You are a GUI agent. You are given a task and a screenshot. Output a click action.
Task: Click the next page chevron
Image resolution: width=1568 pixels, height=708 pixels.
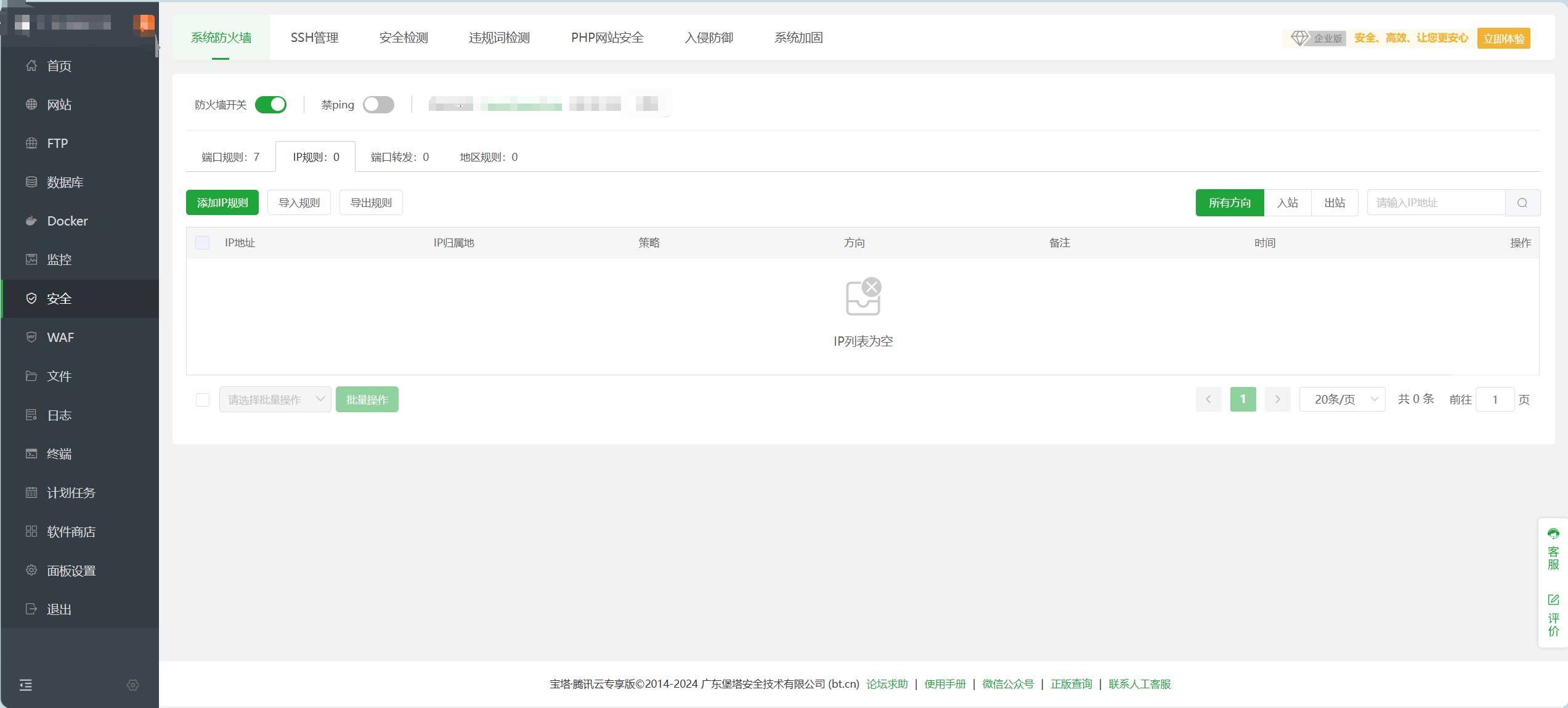coord(1277,399)
